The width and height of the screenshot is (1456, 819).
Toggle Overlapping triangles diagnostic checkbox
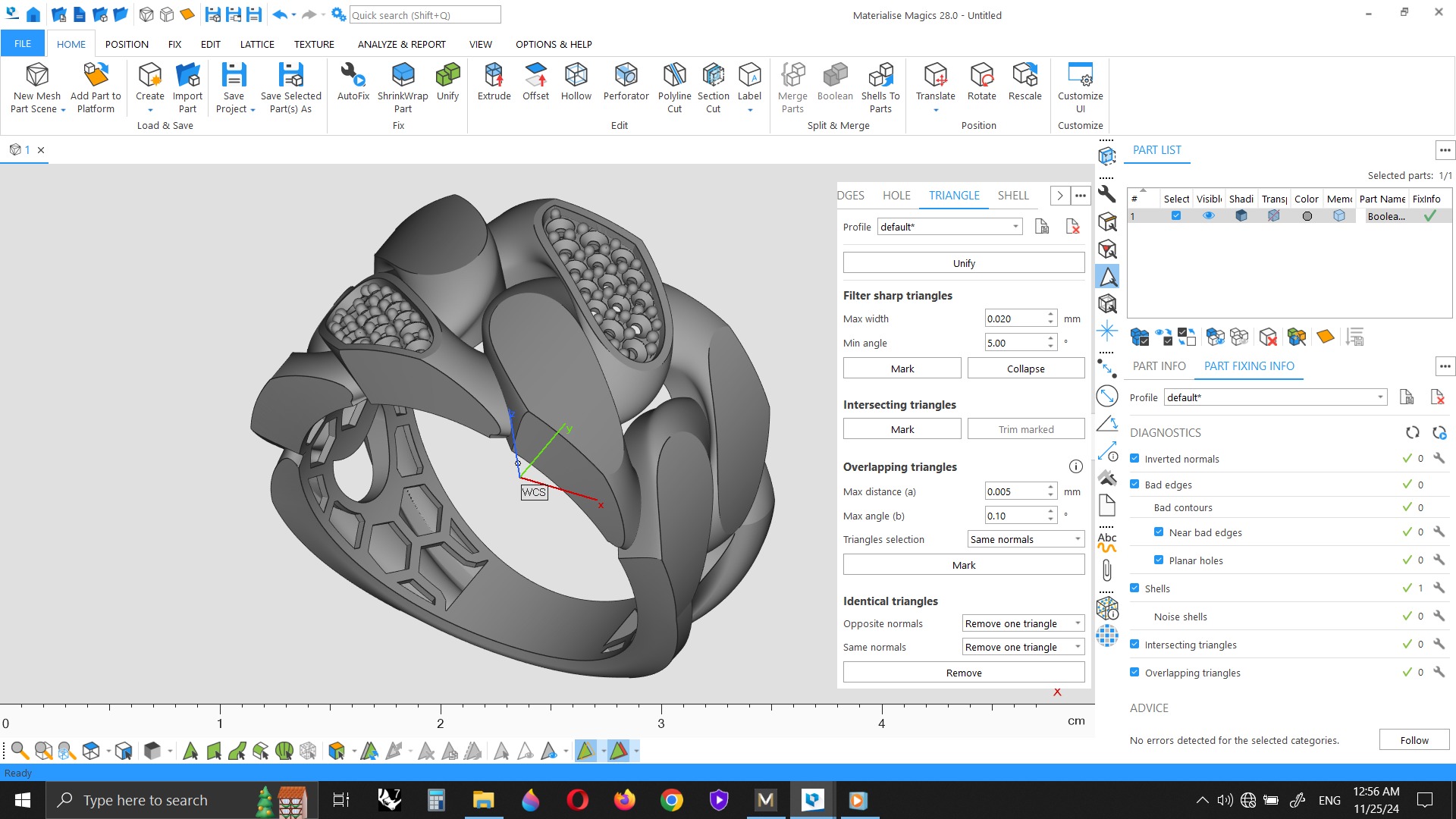coord(1134,672)
